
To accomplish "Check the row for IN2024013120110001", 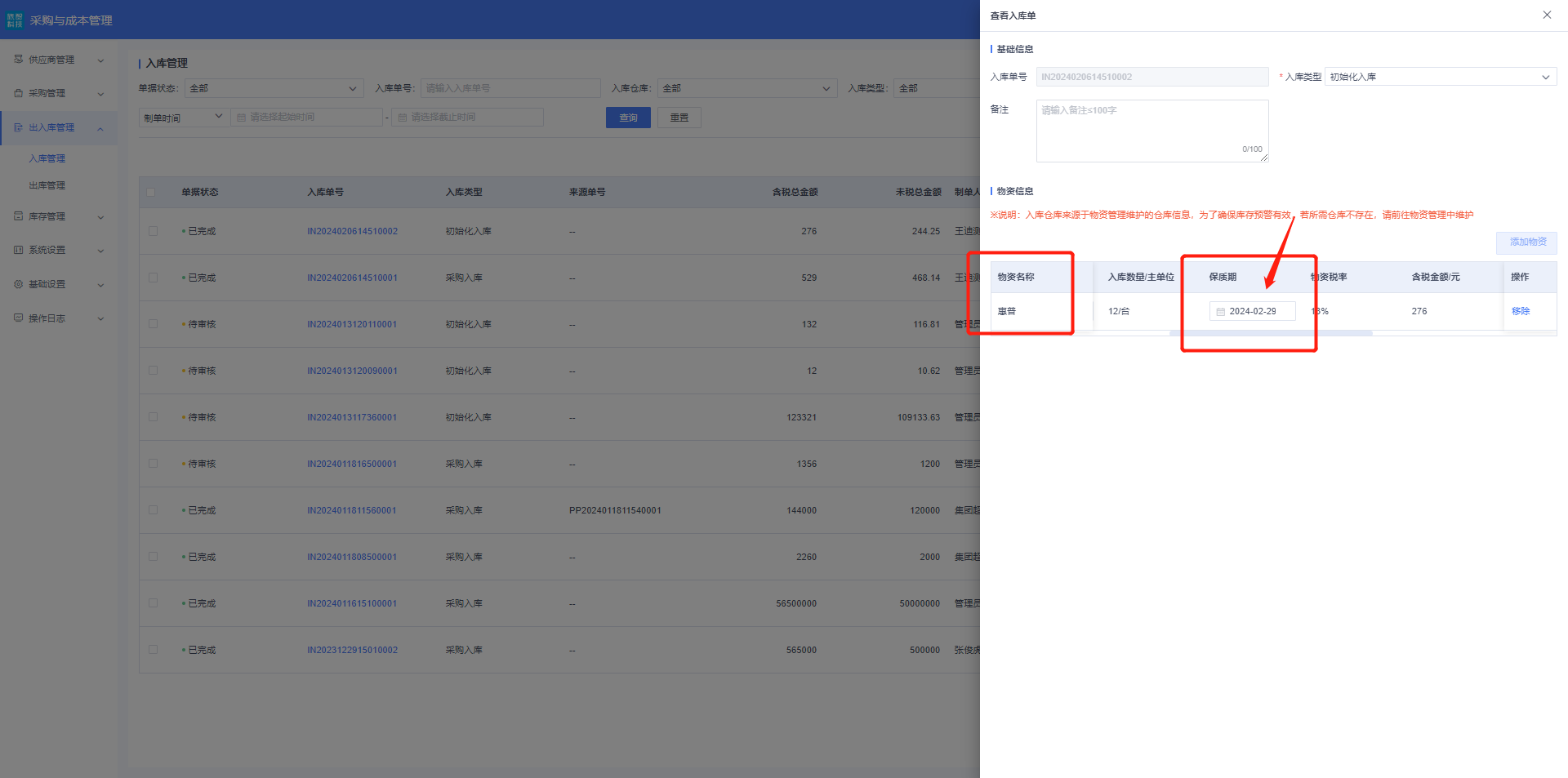I will point(153,324).
